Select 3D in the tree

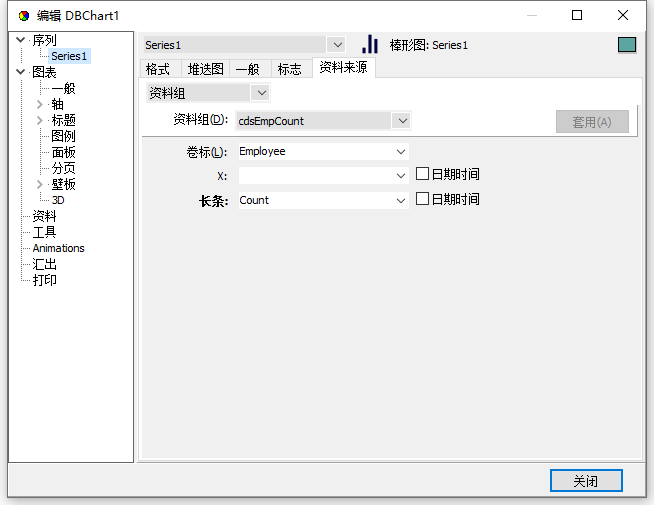click(x=58, y=200)
